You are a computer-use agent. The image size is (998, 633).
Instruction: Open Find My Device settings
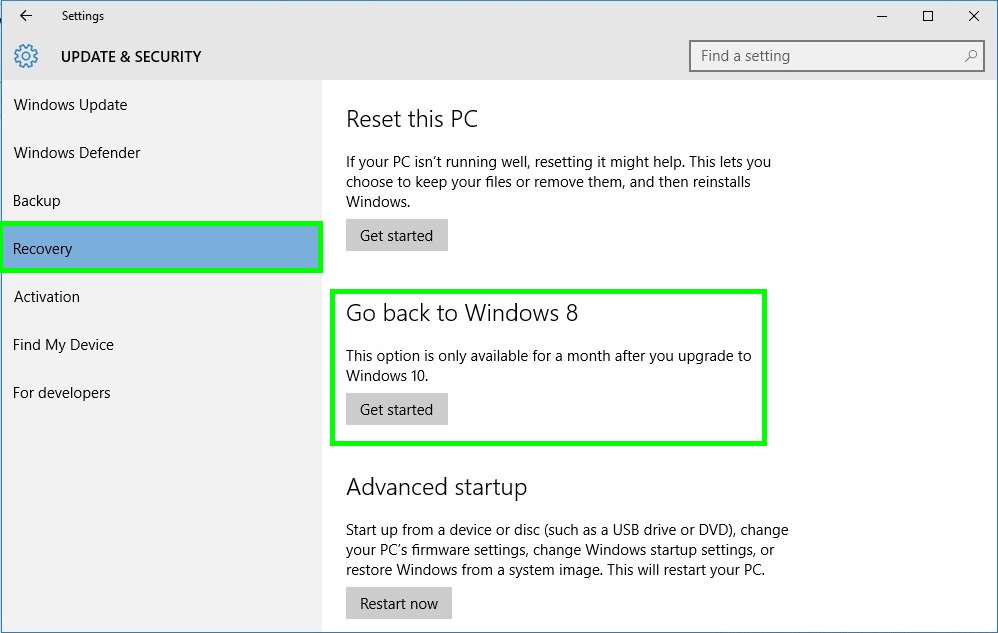click(63, 344)
